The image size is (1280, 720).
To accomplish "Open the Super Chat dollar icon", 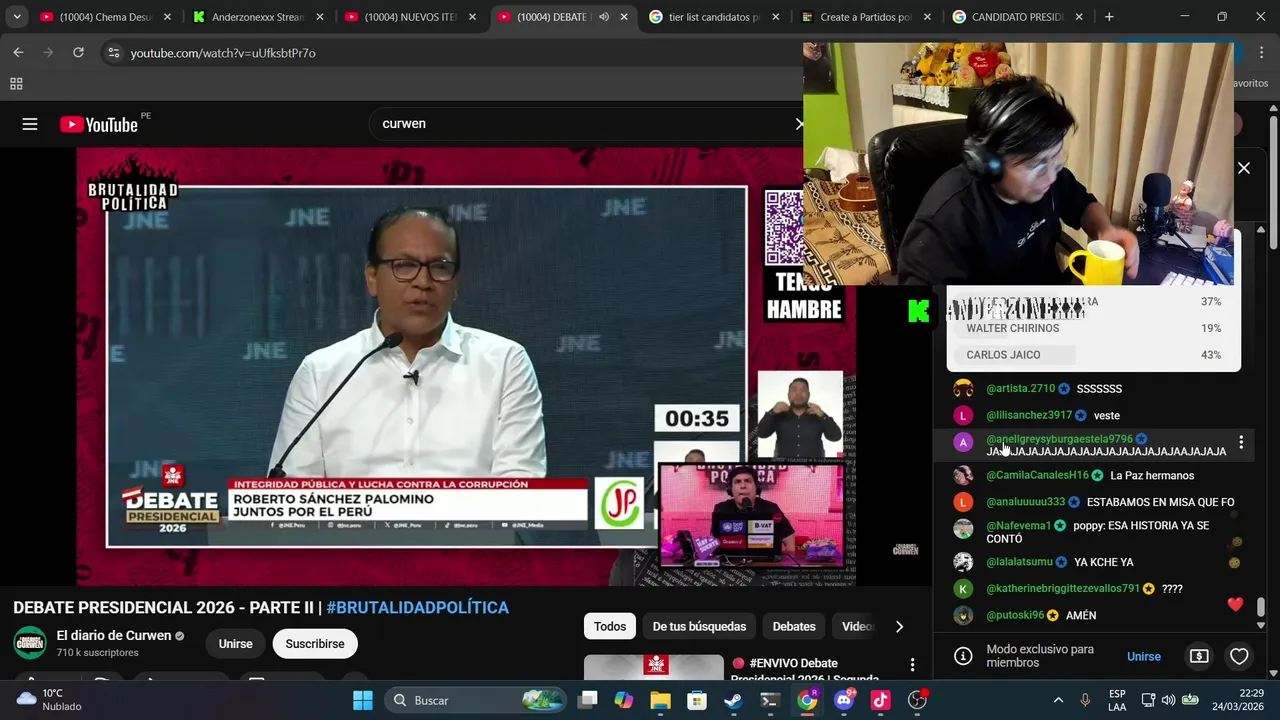I will point(1199,657).
